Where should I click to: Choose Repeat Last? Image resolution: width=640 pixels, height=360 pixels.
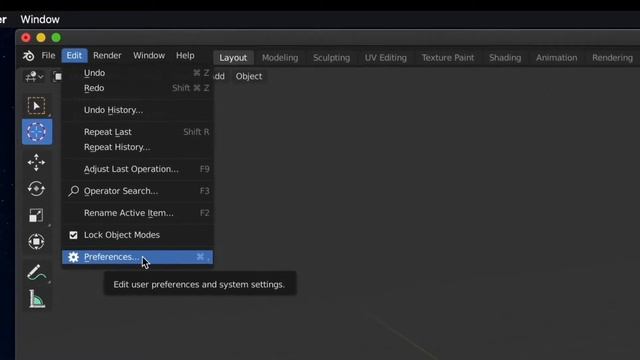pyautogui.click(x=137, y=132)
